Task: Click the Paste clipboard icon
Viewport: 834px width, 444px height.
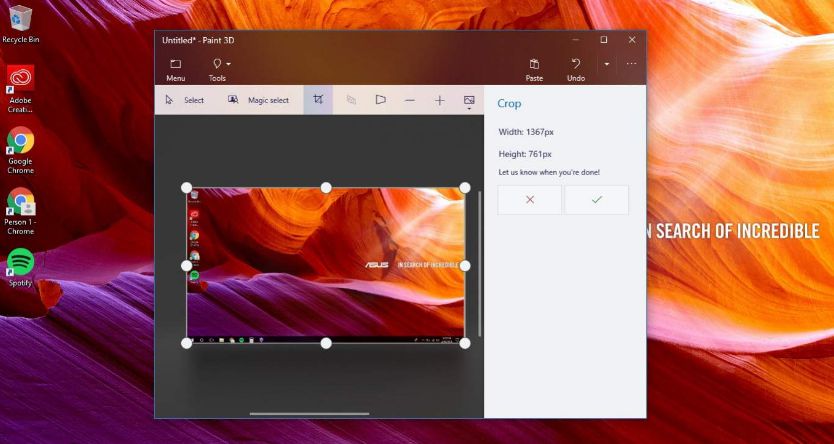Action: tap(534, 64)
